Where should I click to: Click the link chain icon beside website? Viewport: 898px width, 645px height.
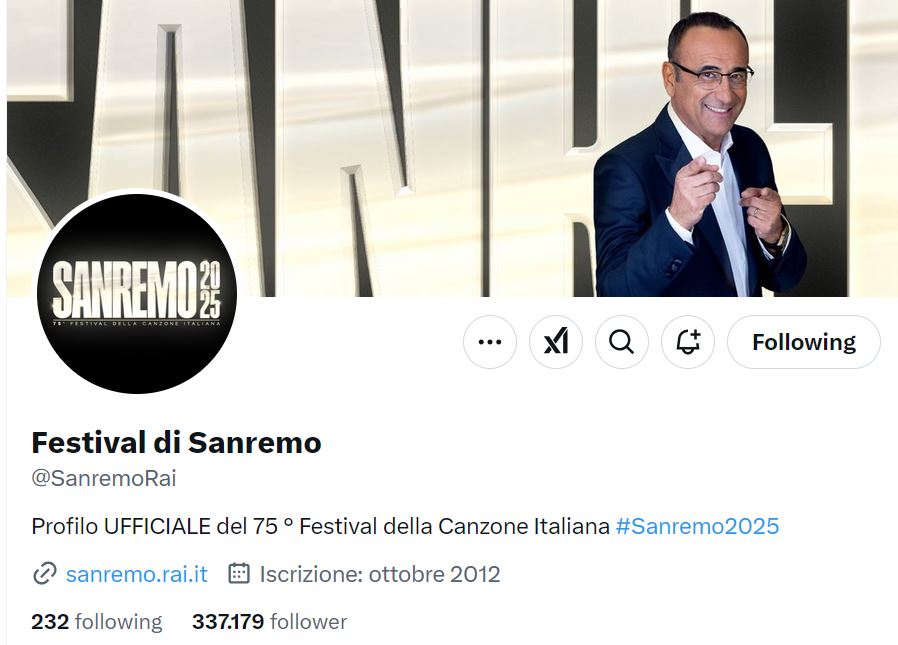pos(45,573)
